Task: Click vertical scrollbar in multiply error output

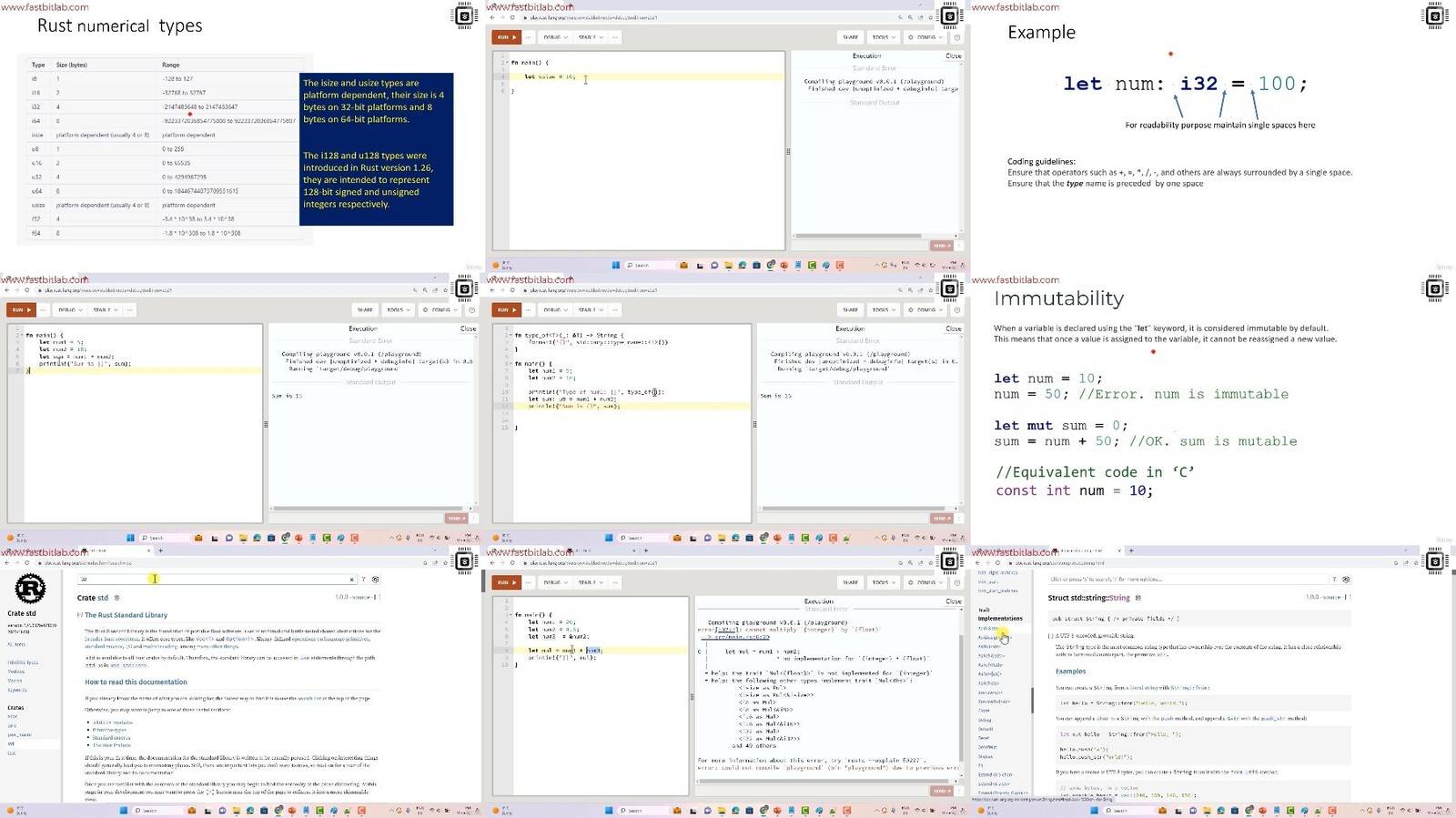Action: tap(961, 696)
